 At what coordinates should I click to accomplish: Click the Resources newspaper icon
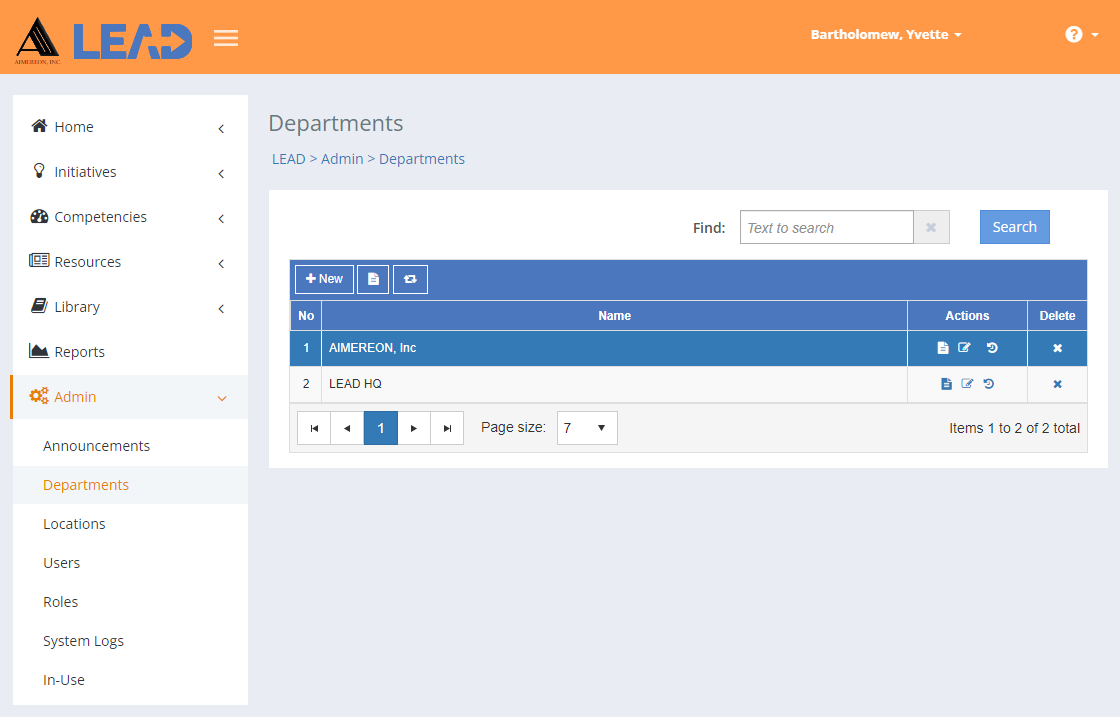click(x=39, y=260)
